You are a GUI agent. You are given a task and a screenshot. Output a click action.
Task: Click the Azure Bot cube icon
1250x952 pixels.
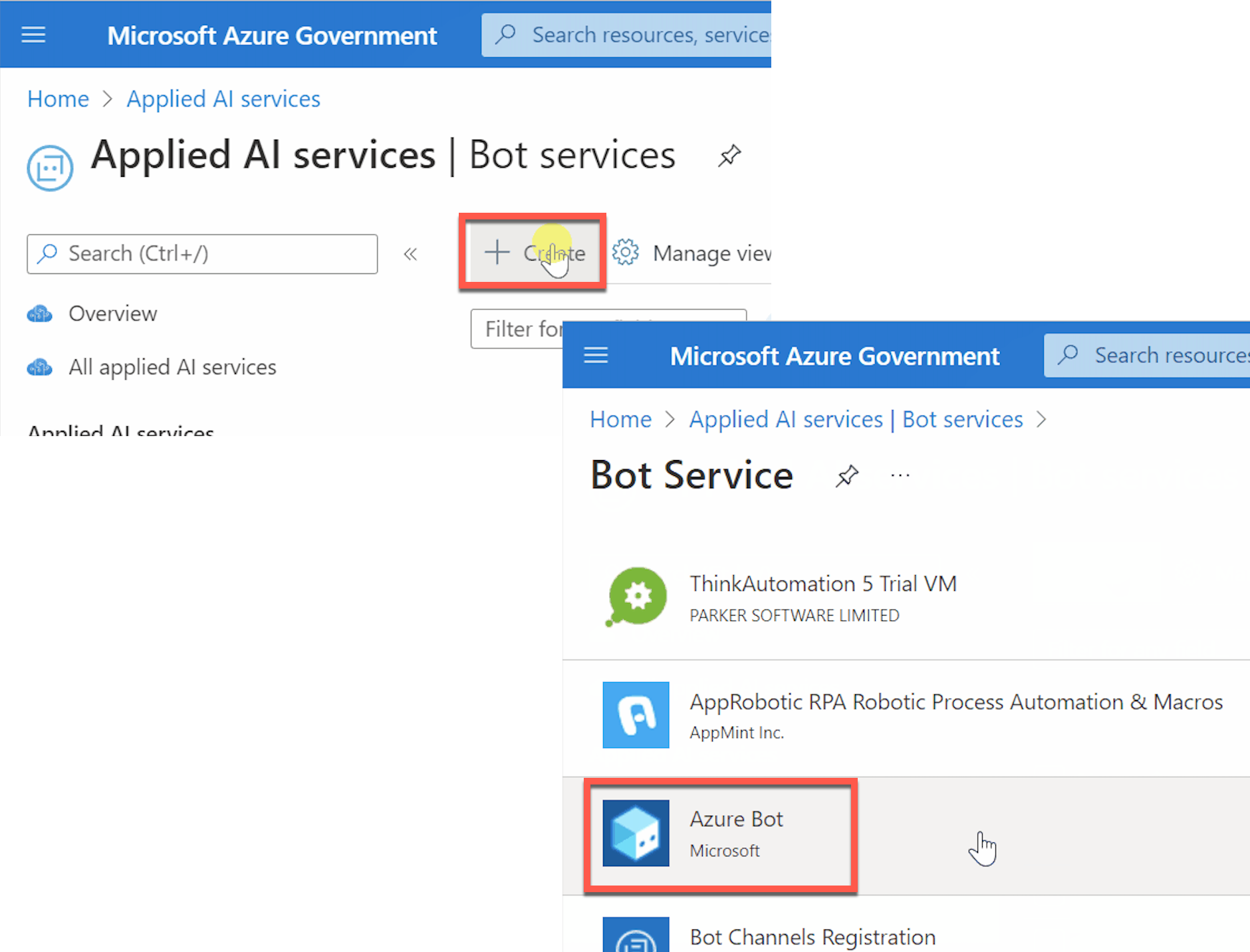(636, 833)
